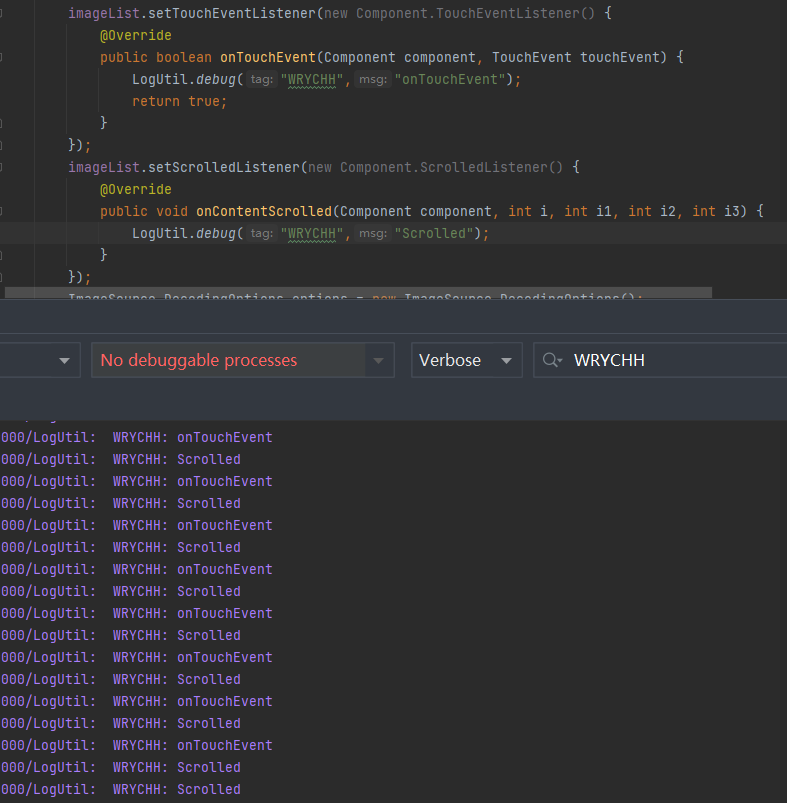Click the "onTouchEvent" string literal in code
This screenshot has width=787, height=803.
(x=450, y=79)
